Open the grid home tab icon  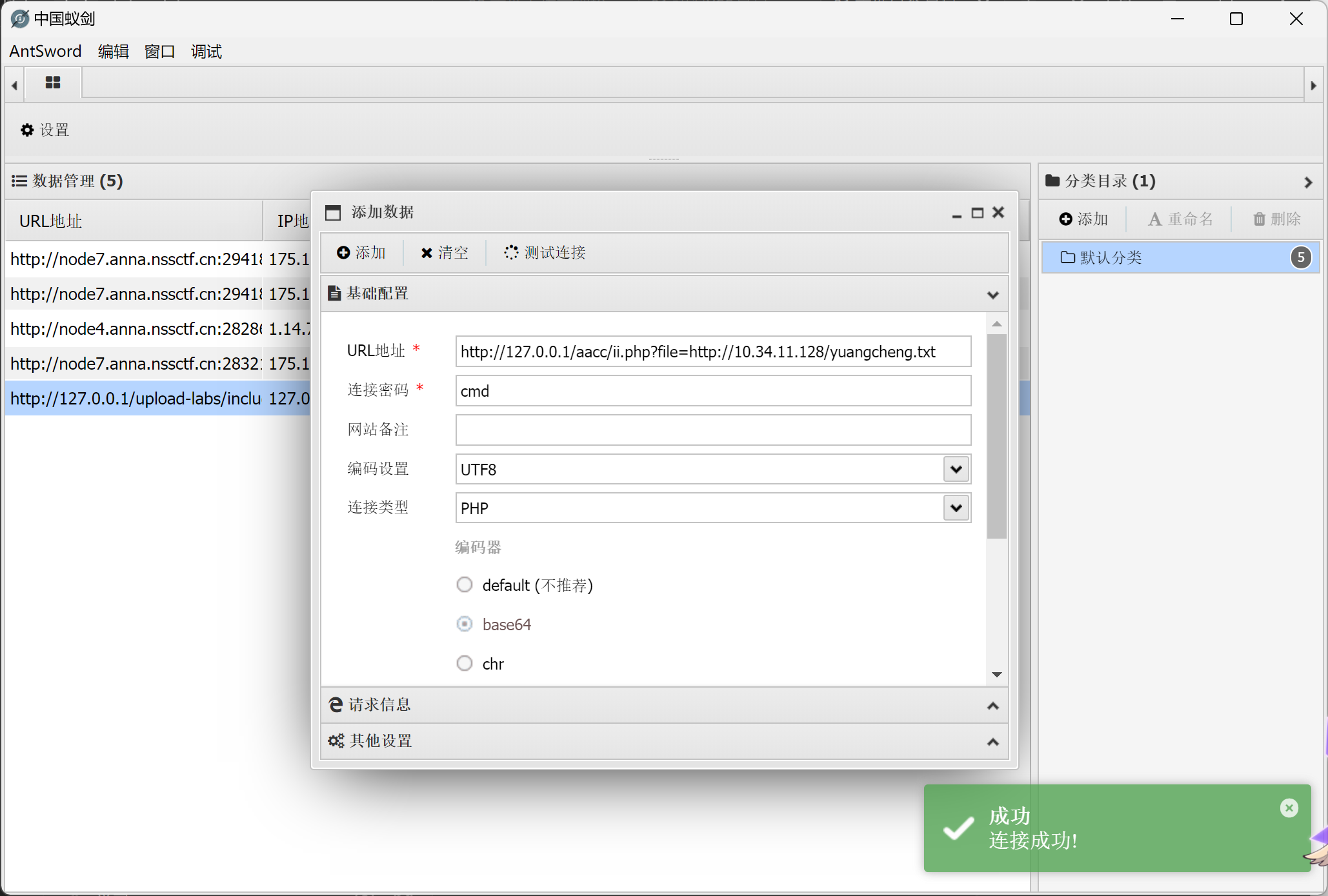tap(53, 83)
